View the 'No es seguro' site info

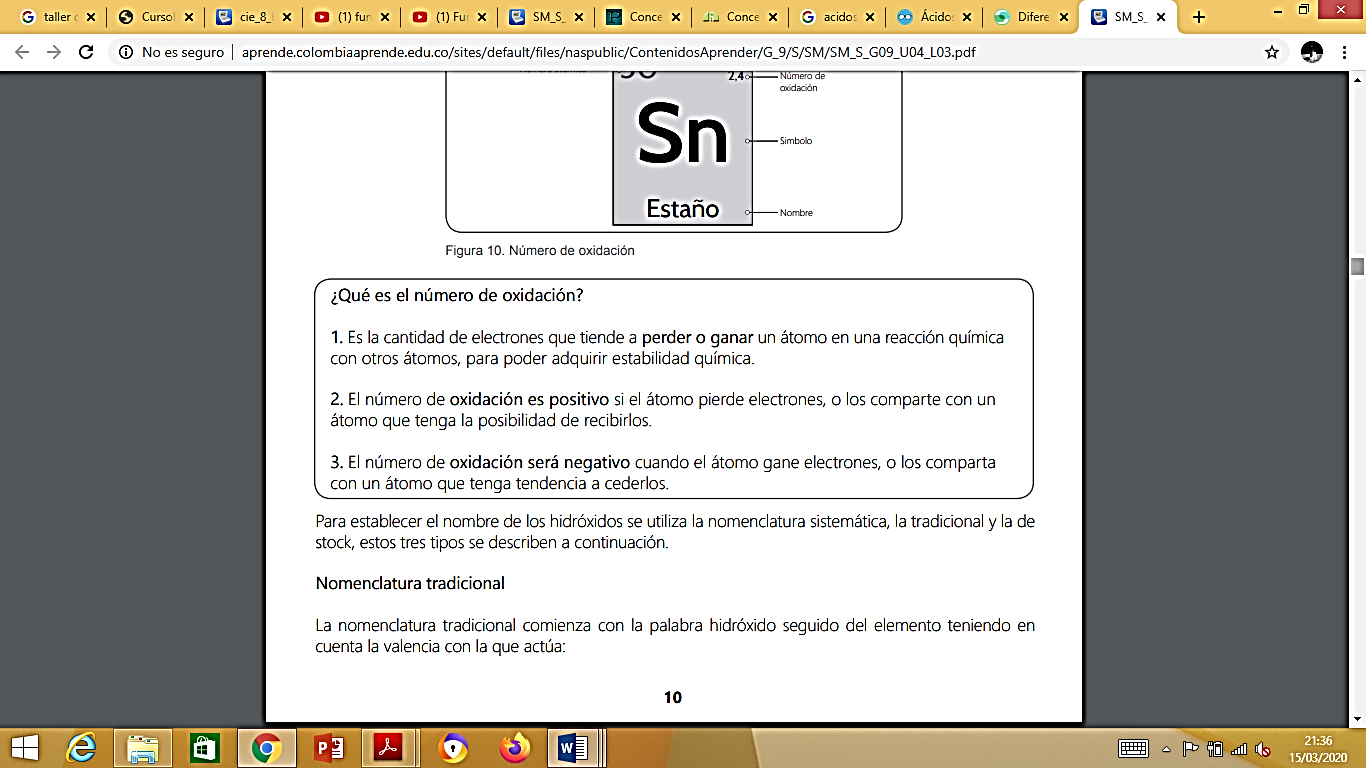[171, 52]
